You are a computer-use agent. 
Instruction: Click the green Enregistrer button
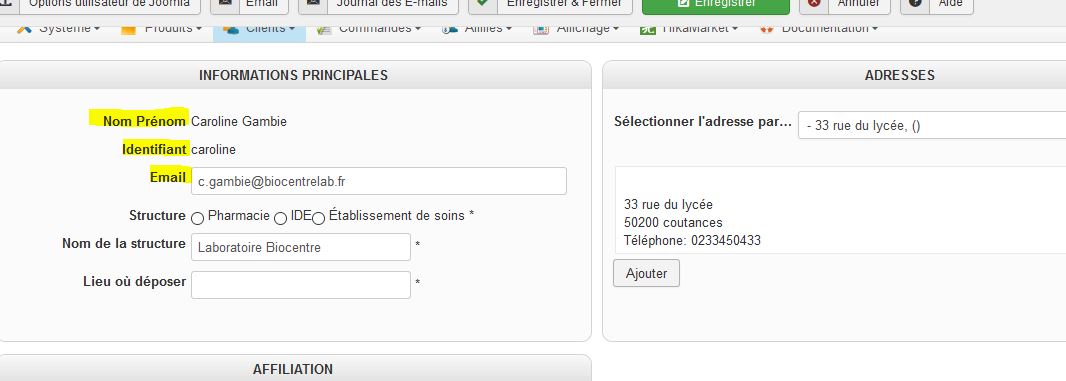click(x=716, y=5)
